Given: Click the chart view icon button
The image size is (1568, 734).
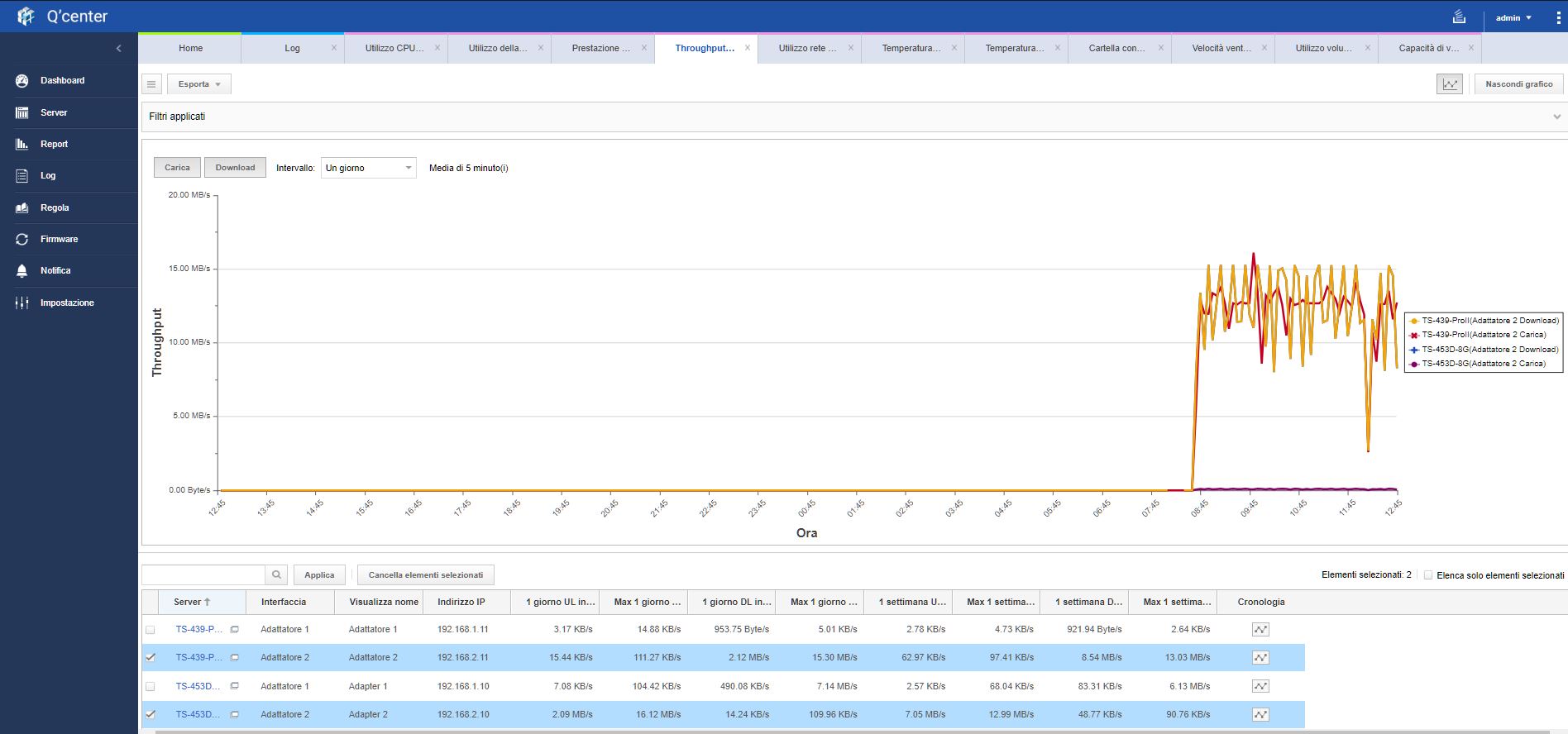Looking at the screenshot, I should tap(1449, 84).
